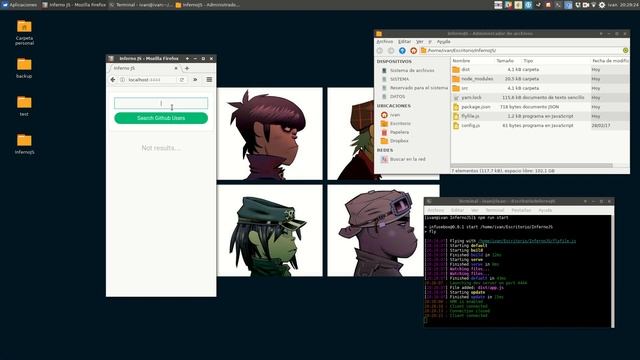
Task: Select the Inferno JS browser tab
Action: (144, 68)
